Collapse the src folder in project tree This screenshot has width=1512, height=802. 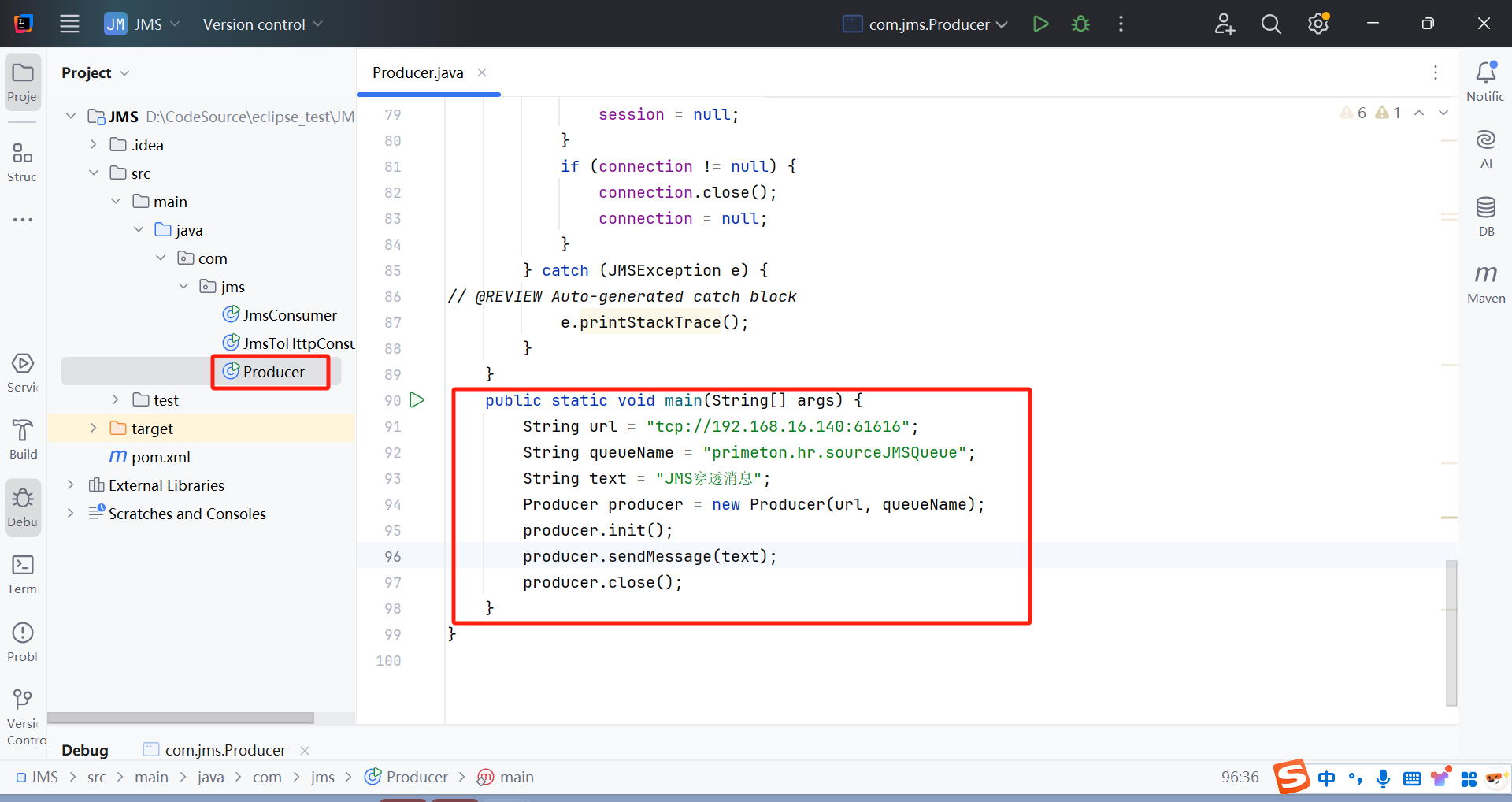(94, 173)
